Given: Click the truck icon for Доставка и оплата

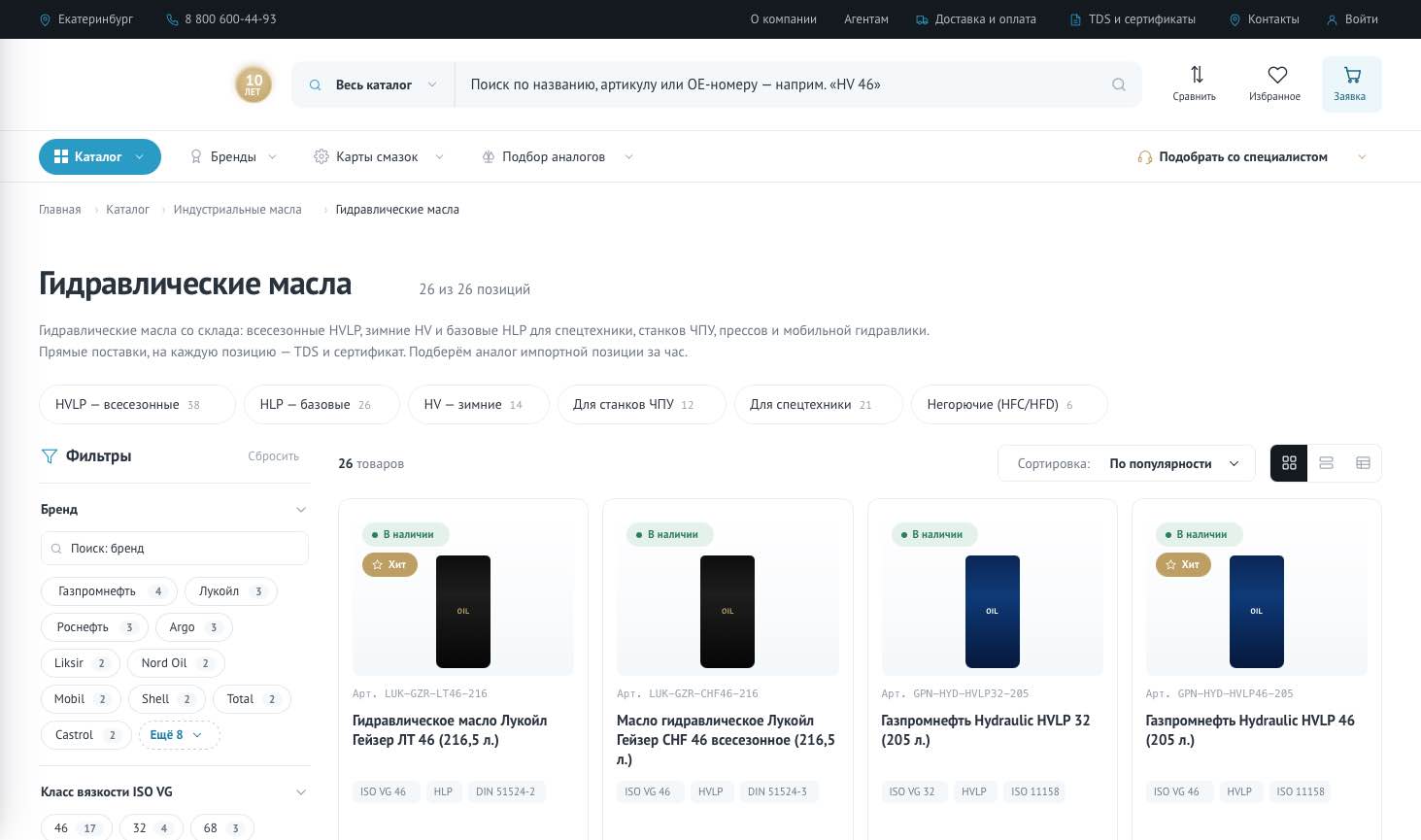Looking at the screenshot, I should click(x=922, y=19).
